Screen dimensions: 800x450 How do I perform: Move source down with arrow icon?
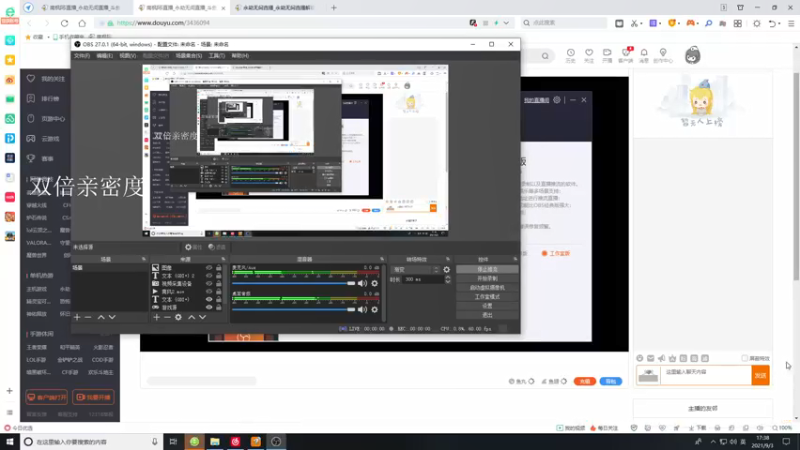tap(203, 317)
